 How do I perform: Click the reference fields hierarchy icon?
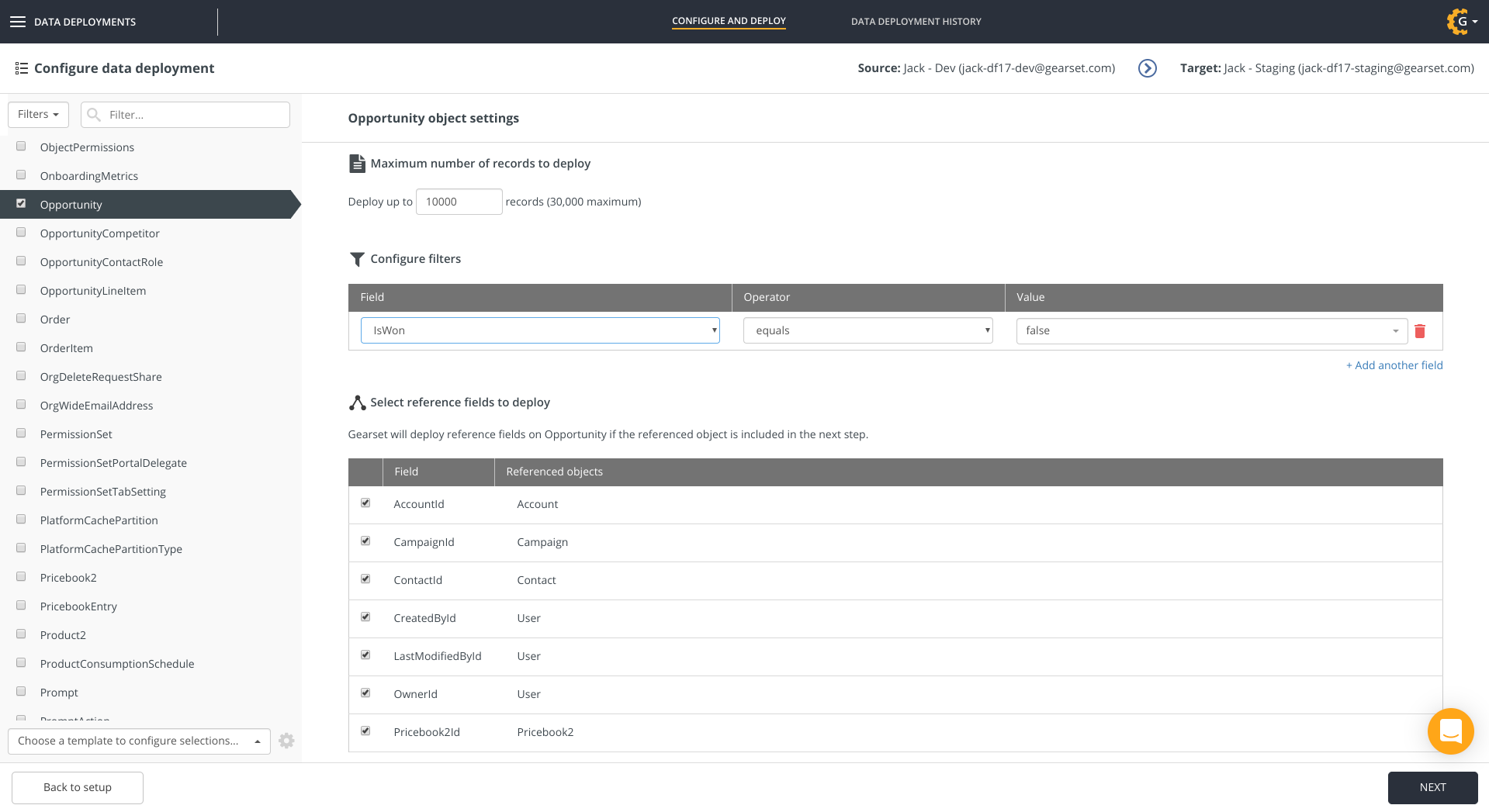point(357,403)
